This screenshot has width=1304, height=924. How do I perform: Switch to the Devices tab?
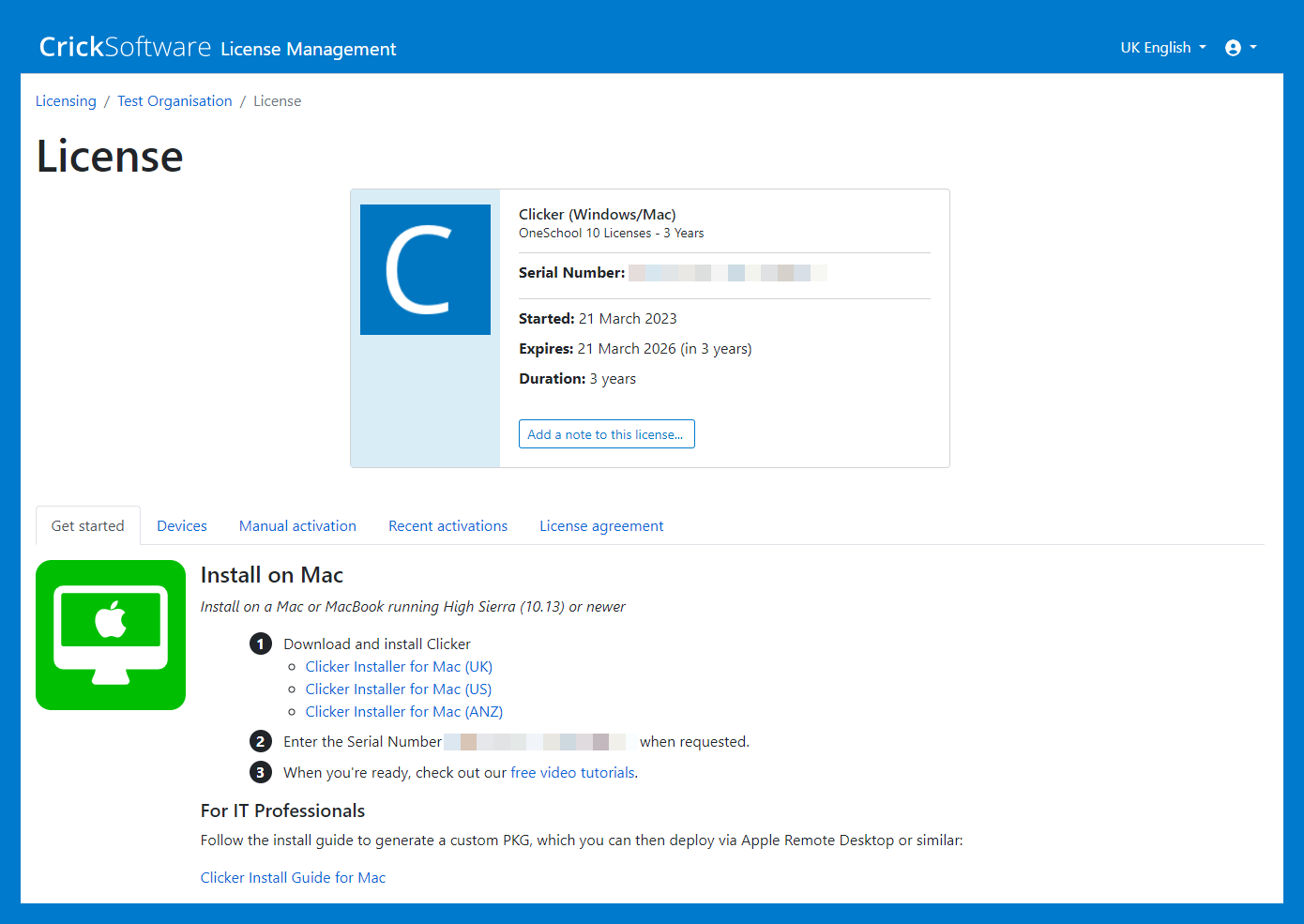click(x=182, y=526)
